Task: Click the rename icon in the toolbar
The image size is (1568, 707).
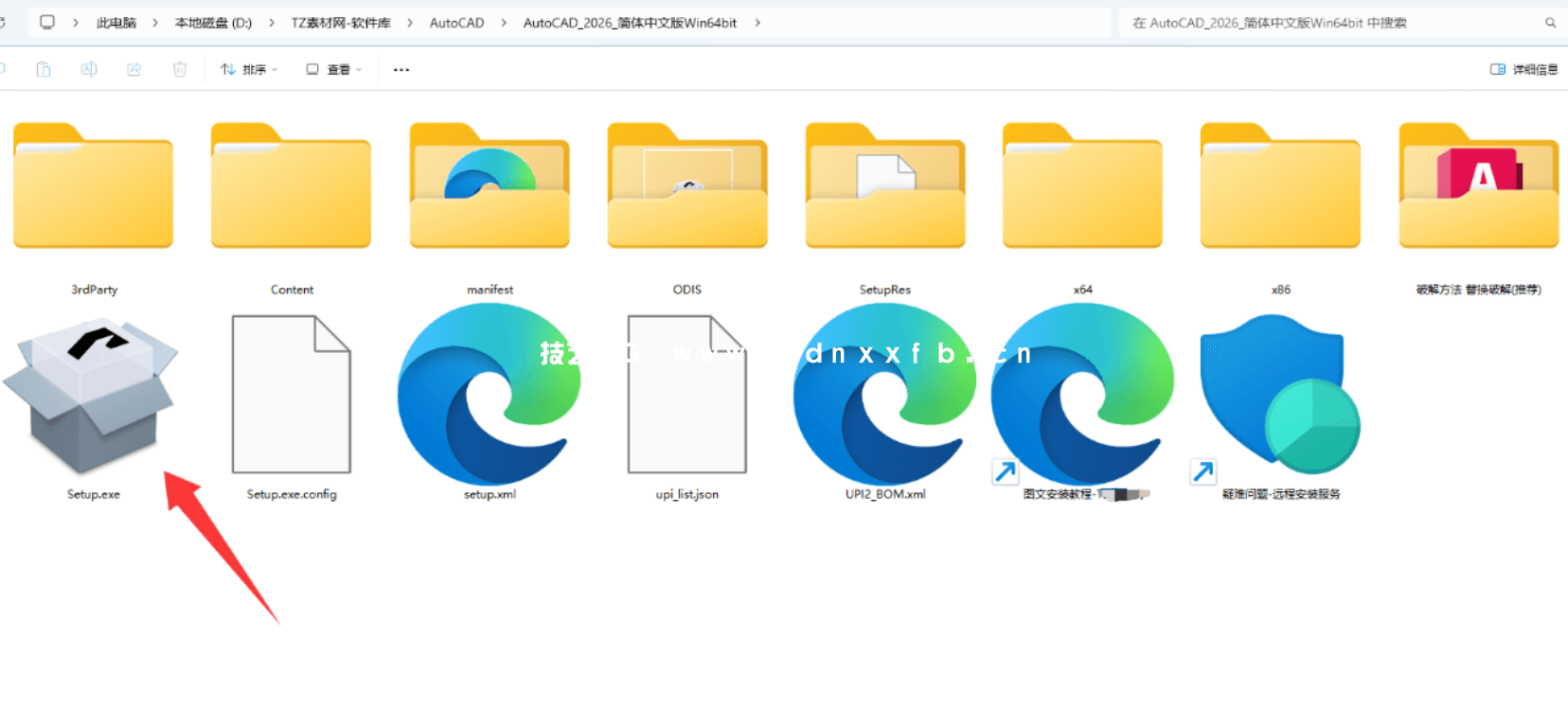Action: (x=89, y=69)
